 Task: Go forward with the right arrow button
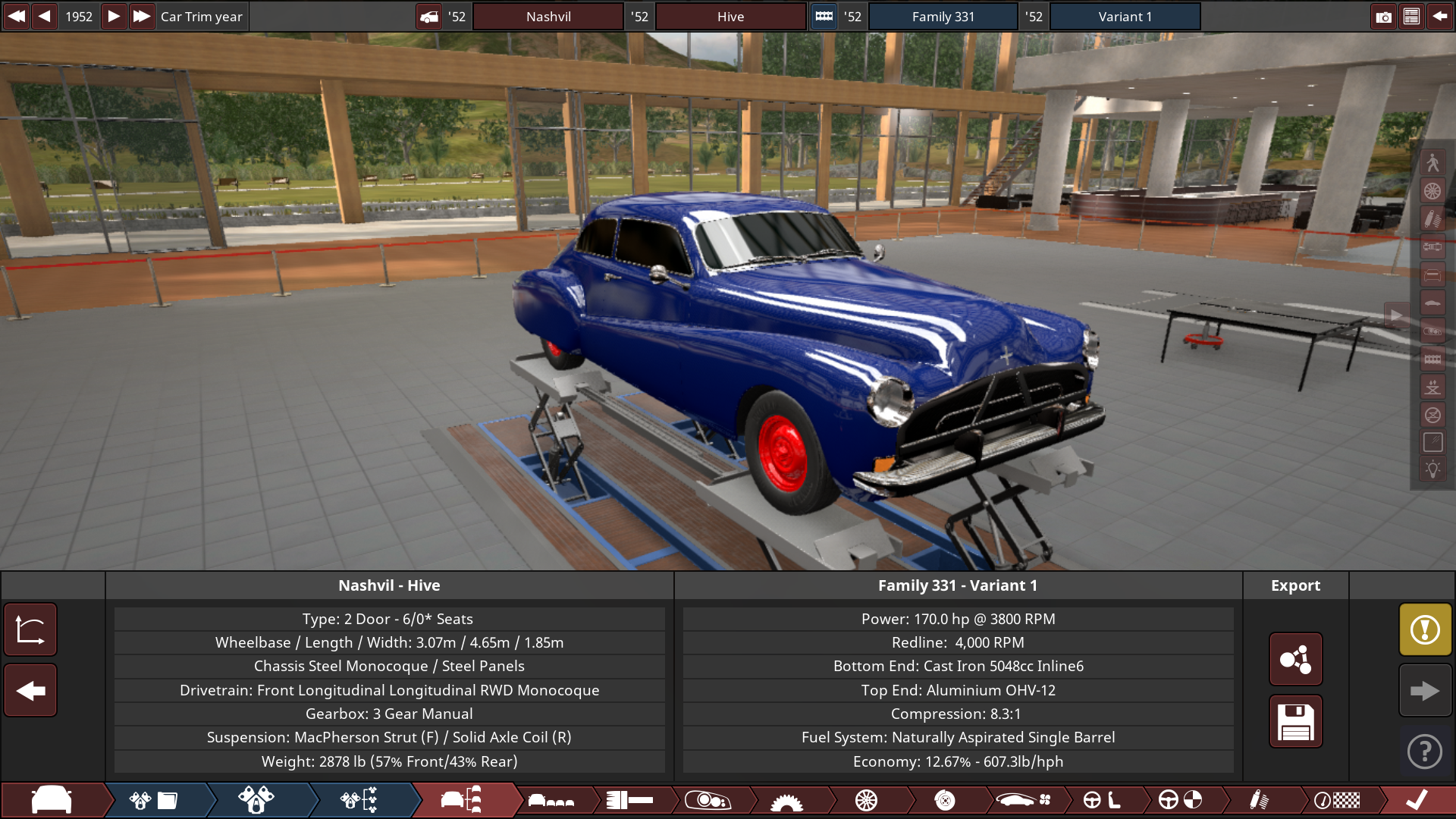click(1425, 690)
